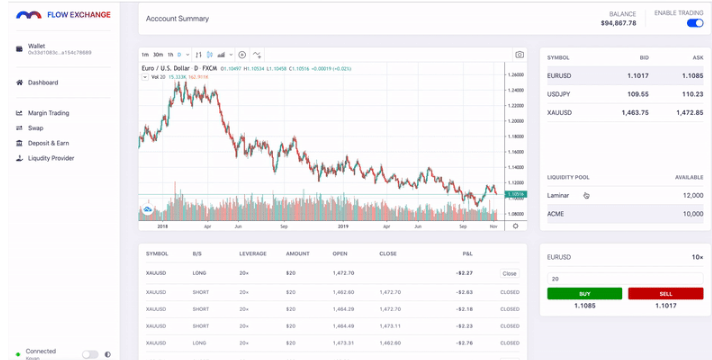Click the trade amount input field
The height and width of the screenshot is (360, 712).
click(625, 278)
